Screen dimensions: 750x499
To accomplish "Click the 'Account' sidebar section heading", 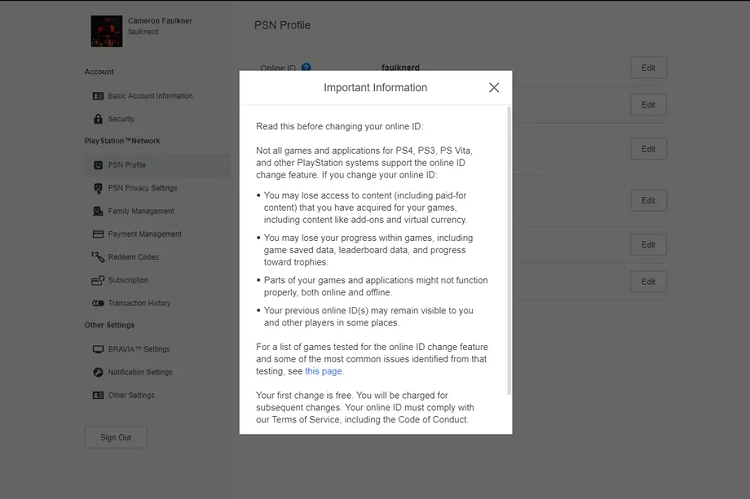I will 99,72.
